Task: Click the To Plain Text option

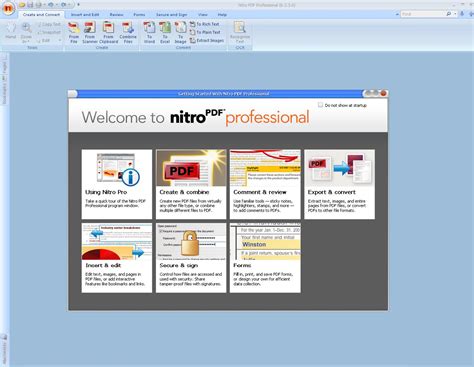Action: [x=205, y=32]
